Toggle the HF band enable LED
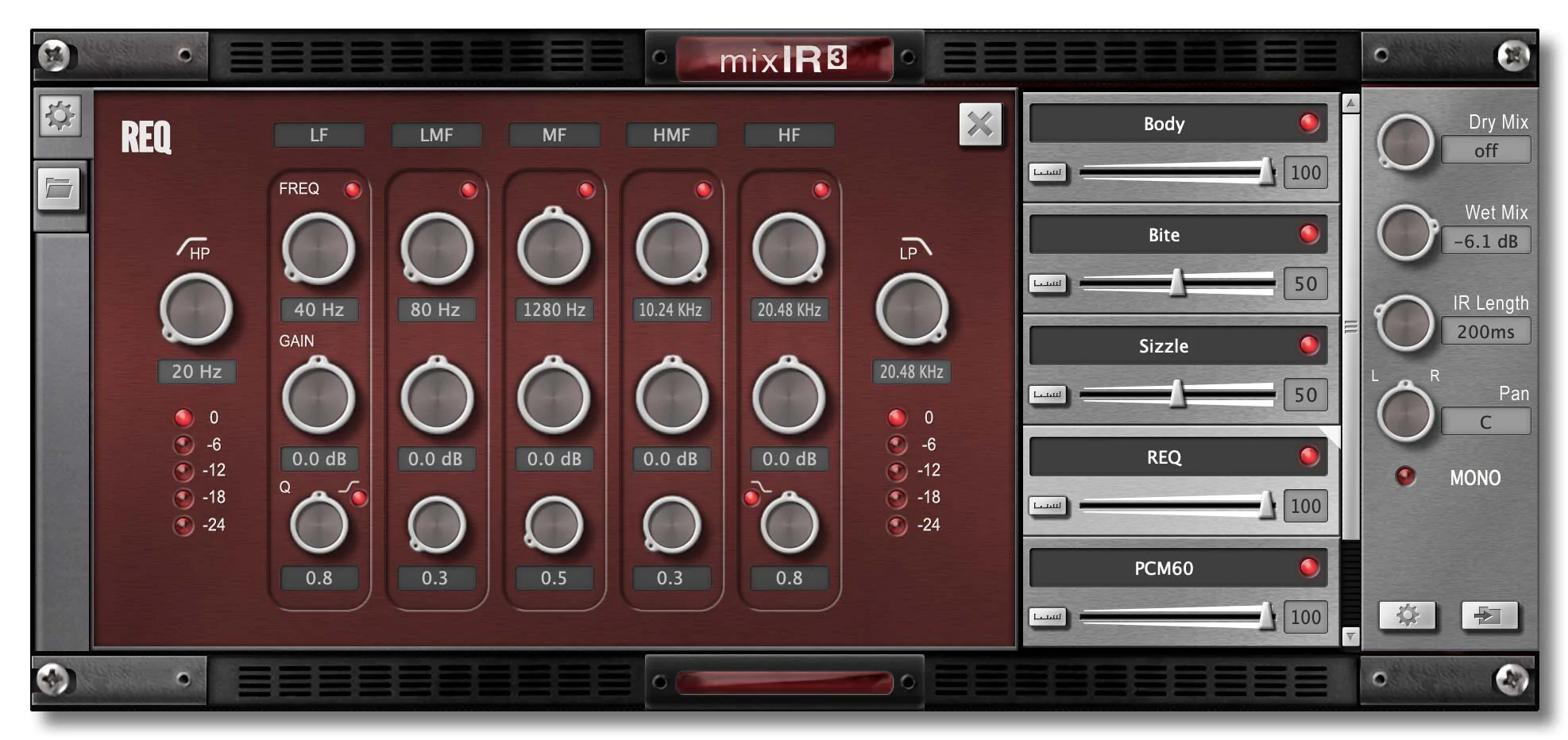This screenshot has height=740, width=1568. [821, 190]
